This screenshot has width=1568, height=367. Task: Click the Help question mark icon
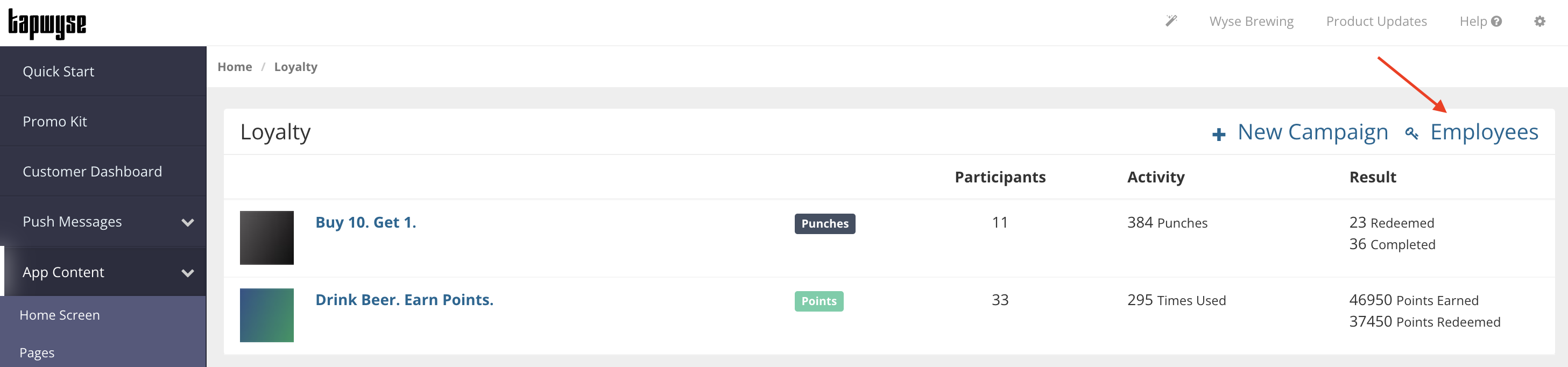(1496, 22)
